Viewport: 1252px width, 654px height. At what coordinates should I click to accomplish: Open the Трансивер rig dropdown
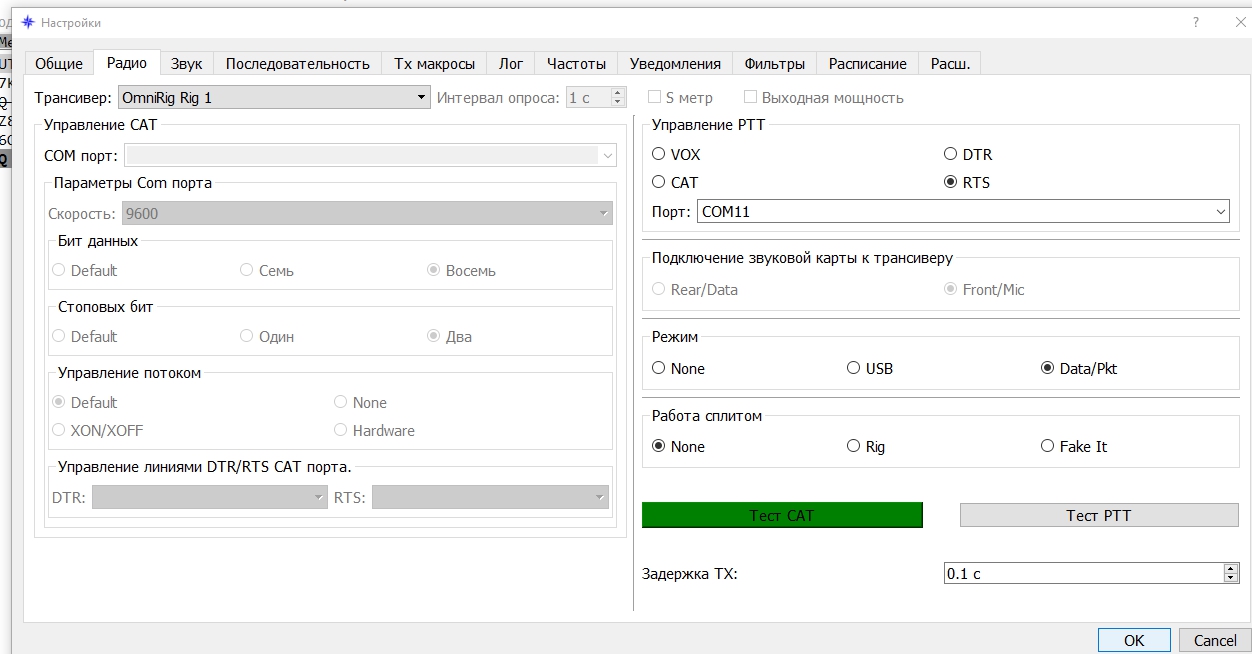(273, 98)
